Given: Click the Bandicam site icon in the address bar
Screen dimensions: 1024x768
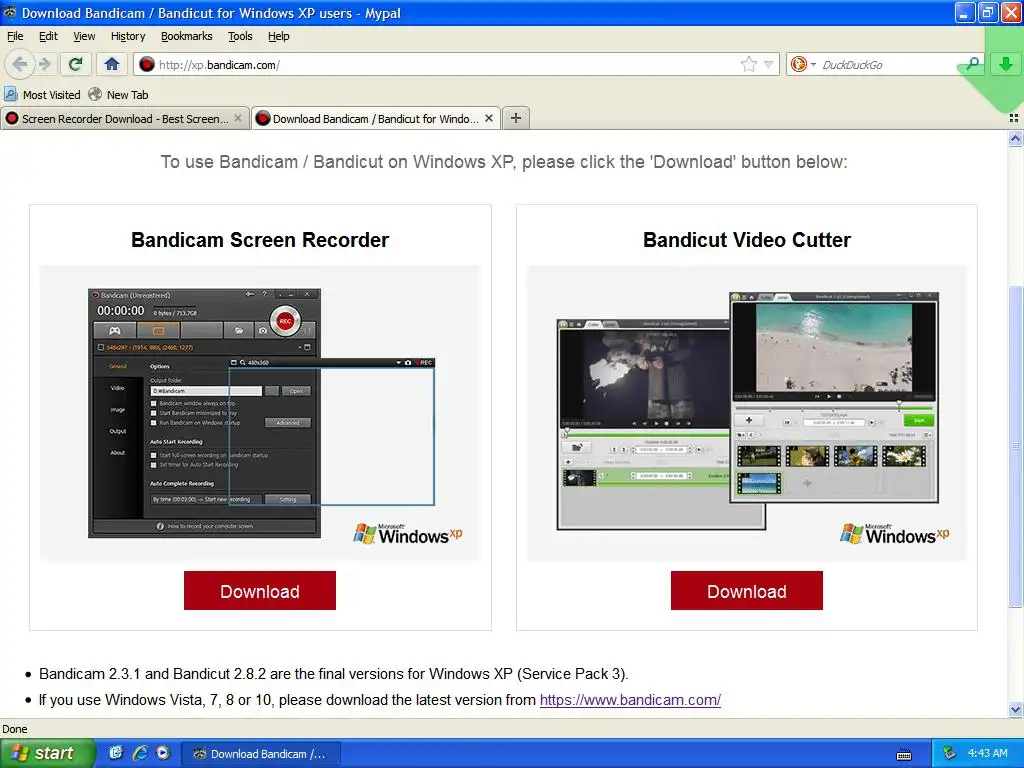Looking at the screenshot, I should pyautogui.click(x=147, y=64).
